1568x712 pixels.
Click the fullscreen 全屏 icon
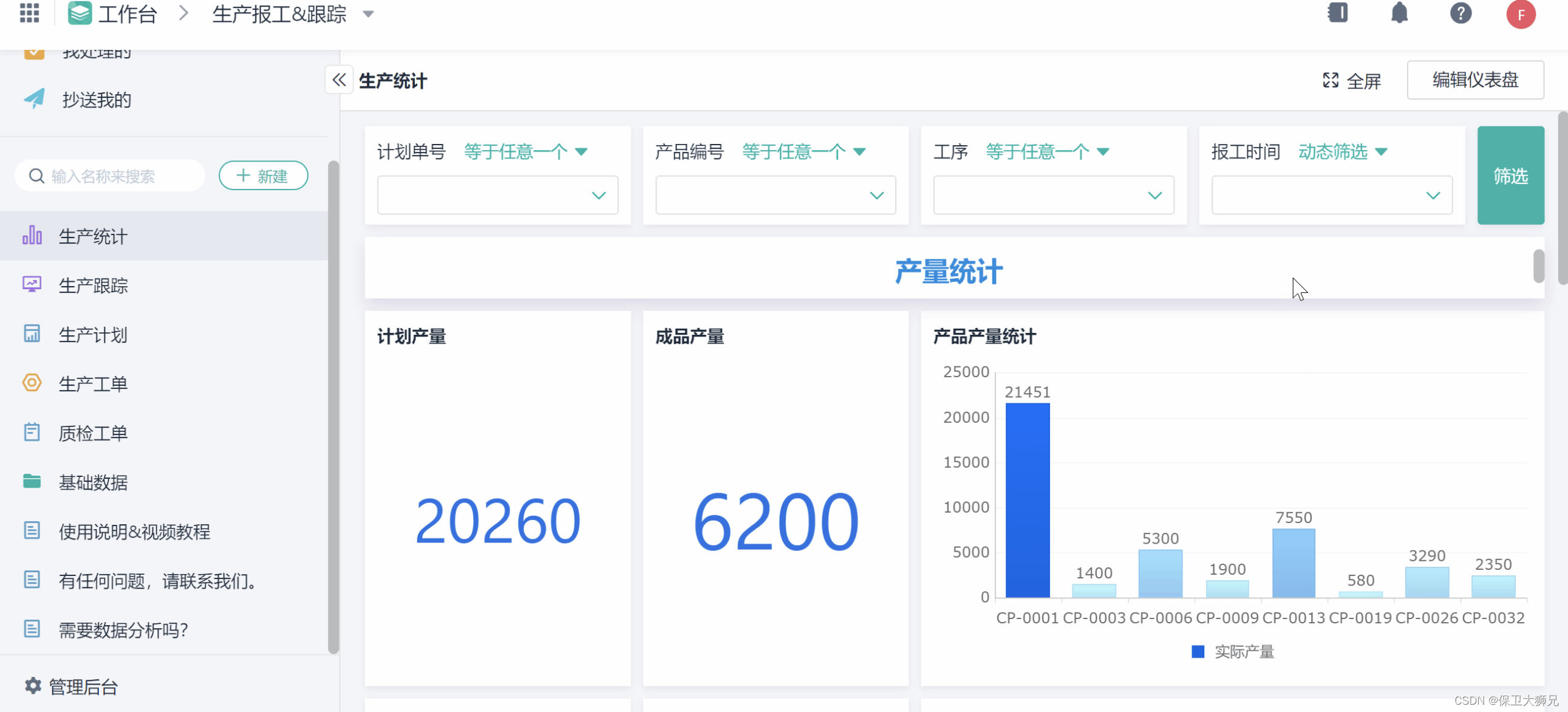pyautogui.click(x=1331, y=80)
